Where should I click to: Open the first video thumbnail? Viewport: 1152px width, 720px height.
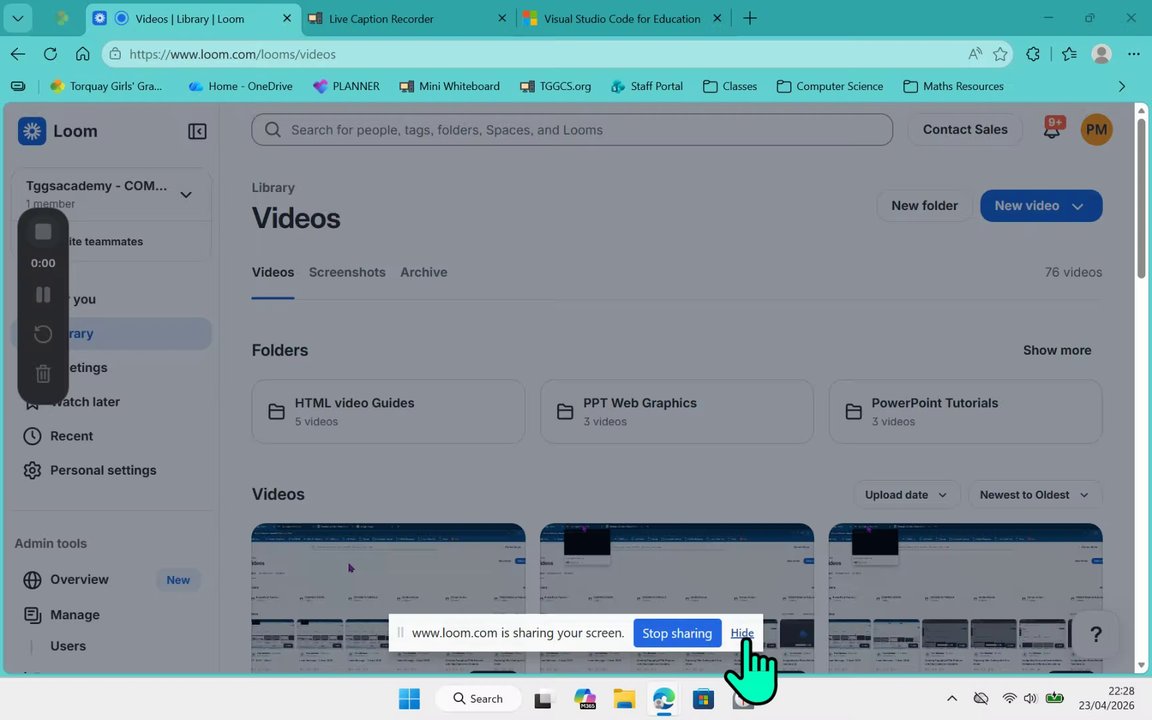pyautogui.click(x=388, y=597)
